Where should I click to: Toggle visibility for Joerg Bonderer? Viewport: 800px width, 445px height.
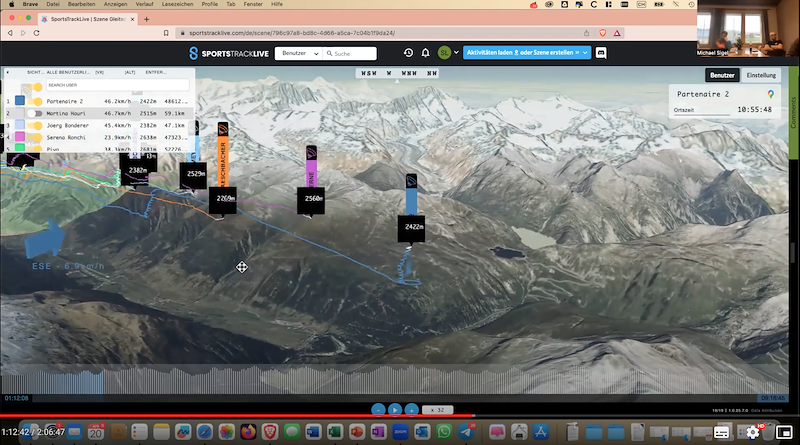35,126
